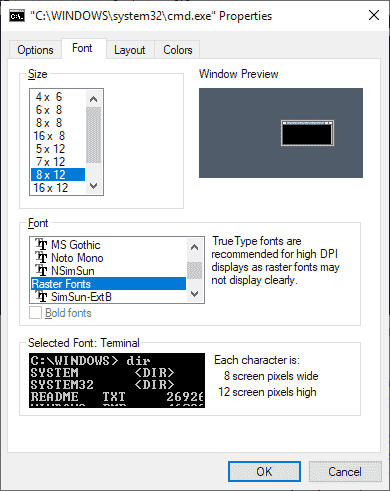Switch to the Options tab

tap(35, 50)
